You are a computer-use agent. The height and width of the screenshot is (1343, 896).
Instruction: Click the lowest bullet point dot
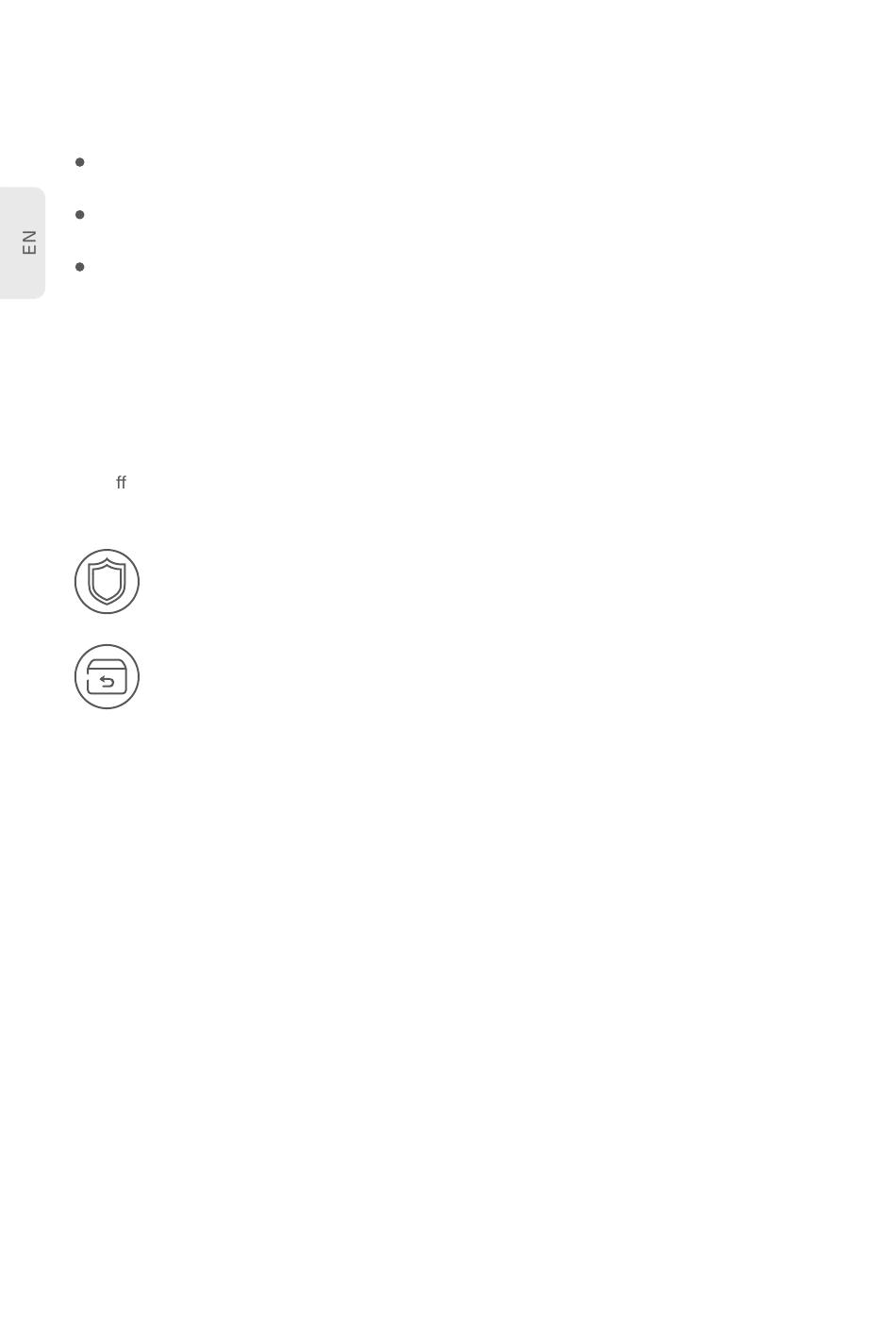[x=80, y=267]
